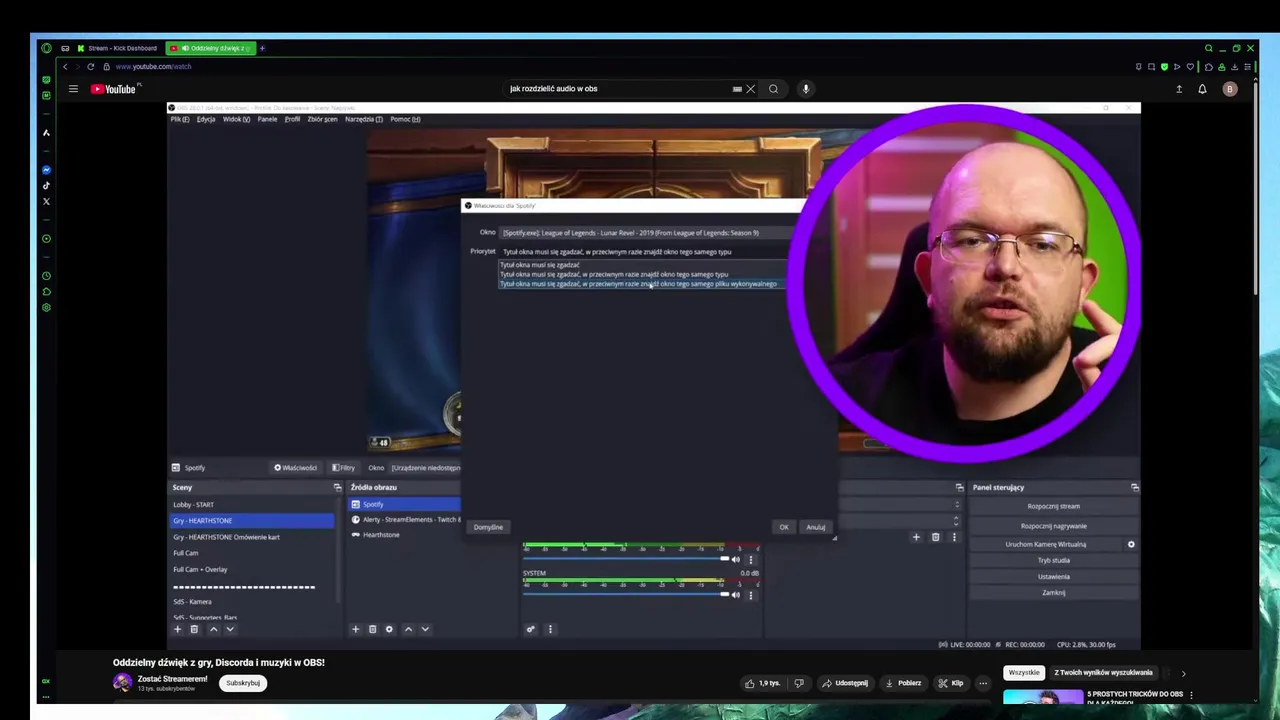Open the YouTube account avatar menu
Image resolution: width=1280 pixels, height=720 pixels.
click(1229, 89)
